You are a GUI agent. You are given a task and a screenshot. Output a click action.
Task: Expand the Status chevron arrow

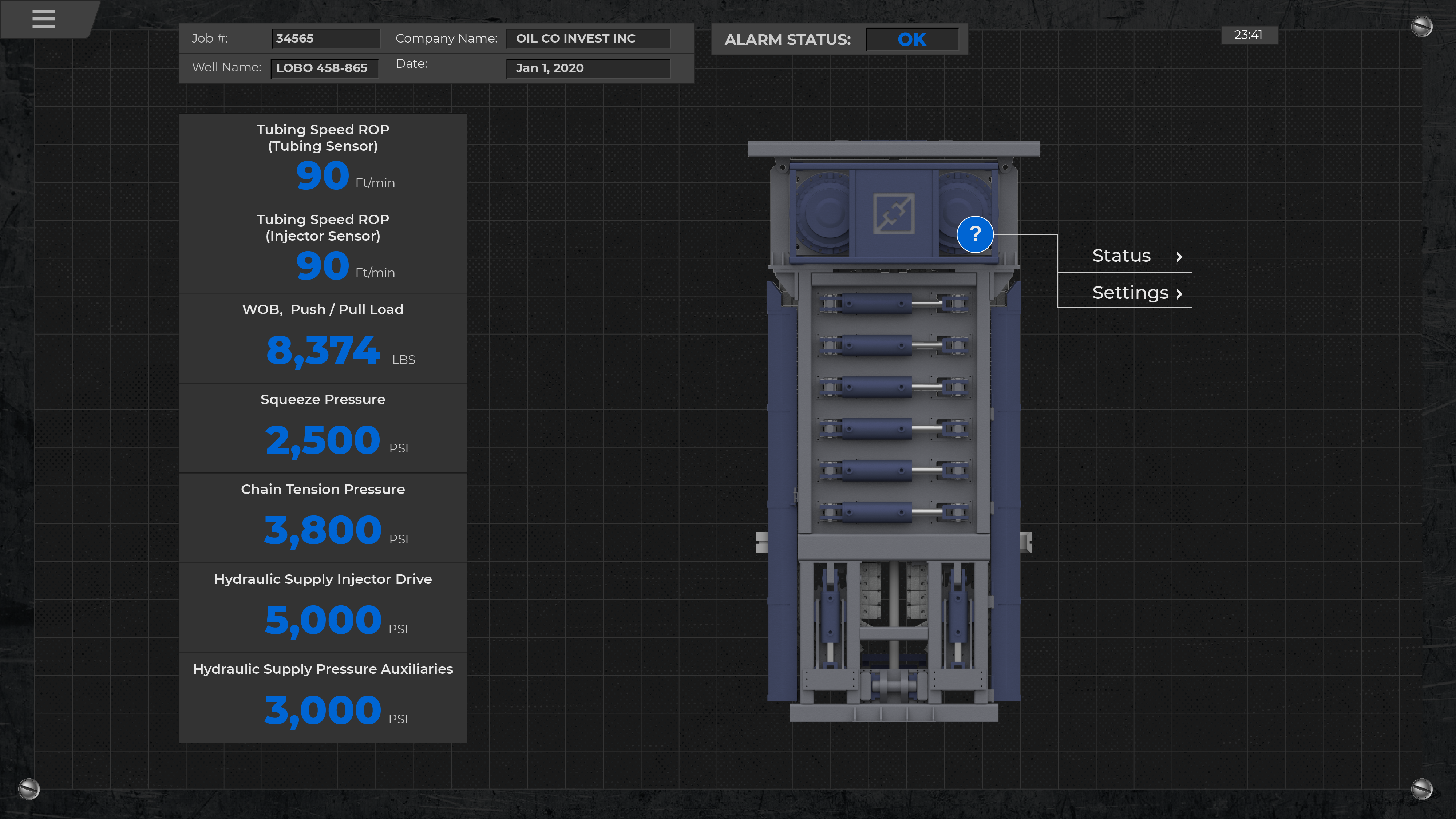coord(1179,257)
